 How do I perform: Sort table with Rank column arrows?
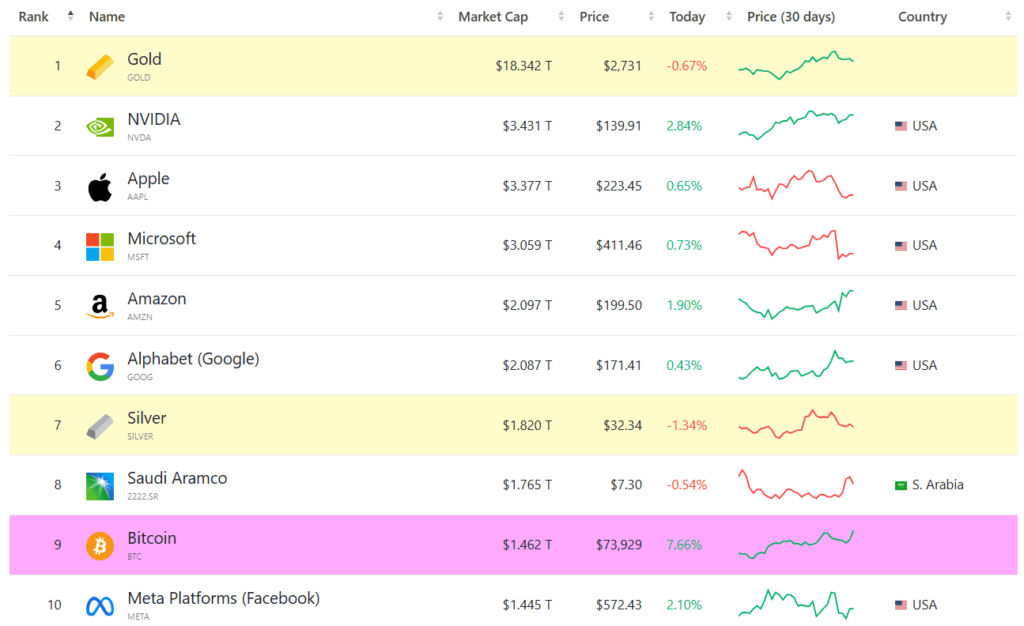click(71, 16)
